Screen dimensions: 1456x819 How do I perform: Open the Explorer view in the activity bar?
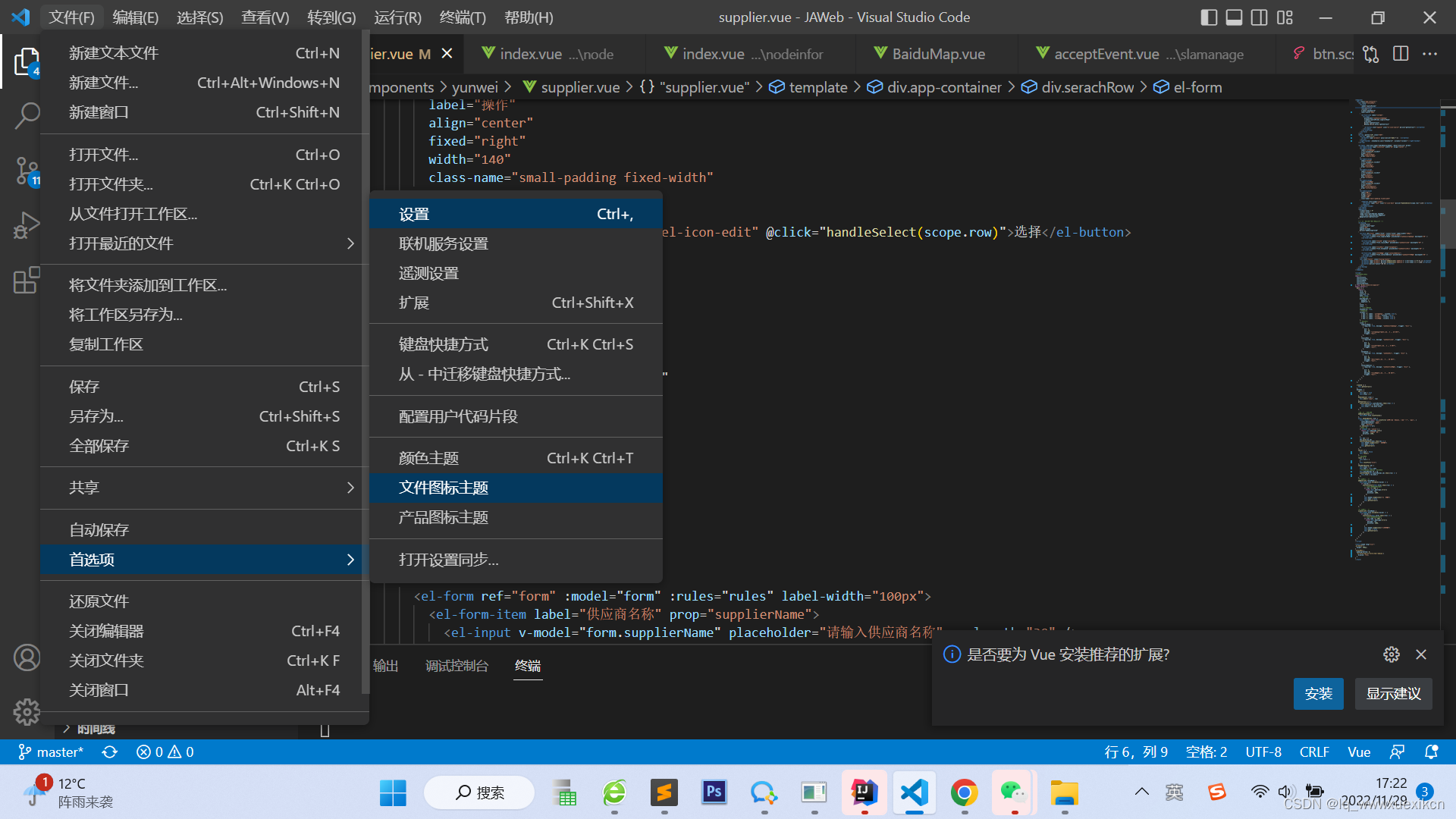pos(27,61)
